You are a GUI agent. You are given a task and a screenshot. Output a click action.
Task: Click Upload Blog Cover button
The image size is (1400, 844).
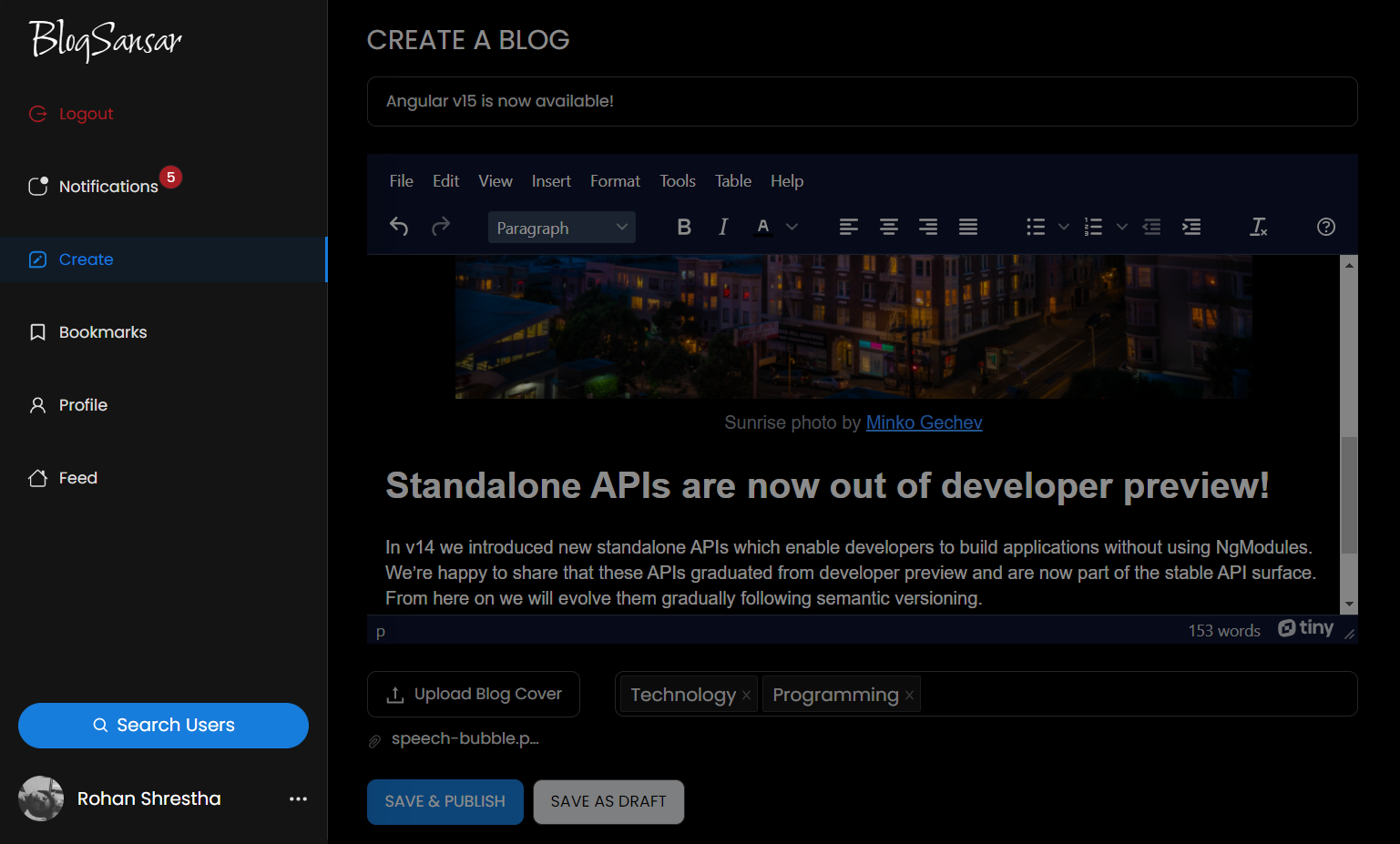(474, 695)
